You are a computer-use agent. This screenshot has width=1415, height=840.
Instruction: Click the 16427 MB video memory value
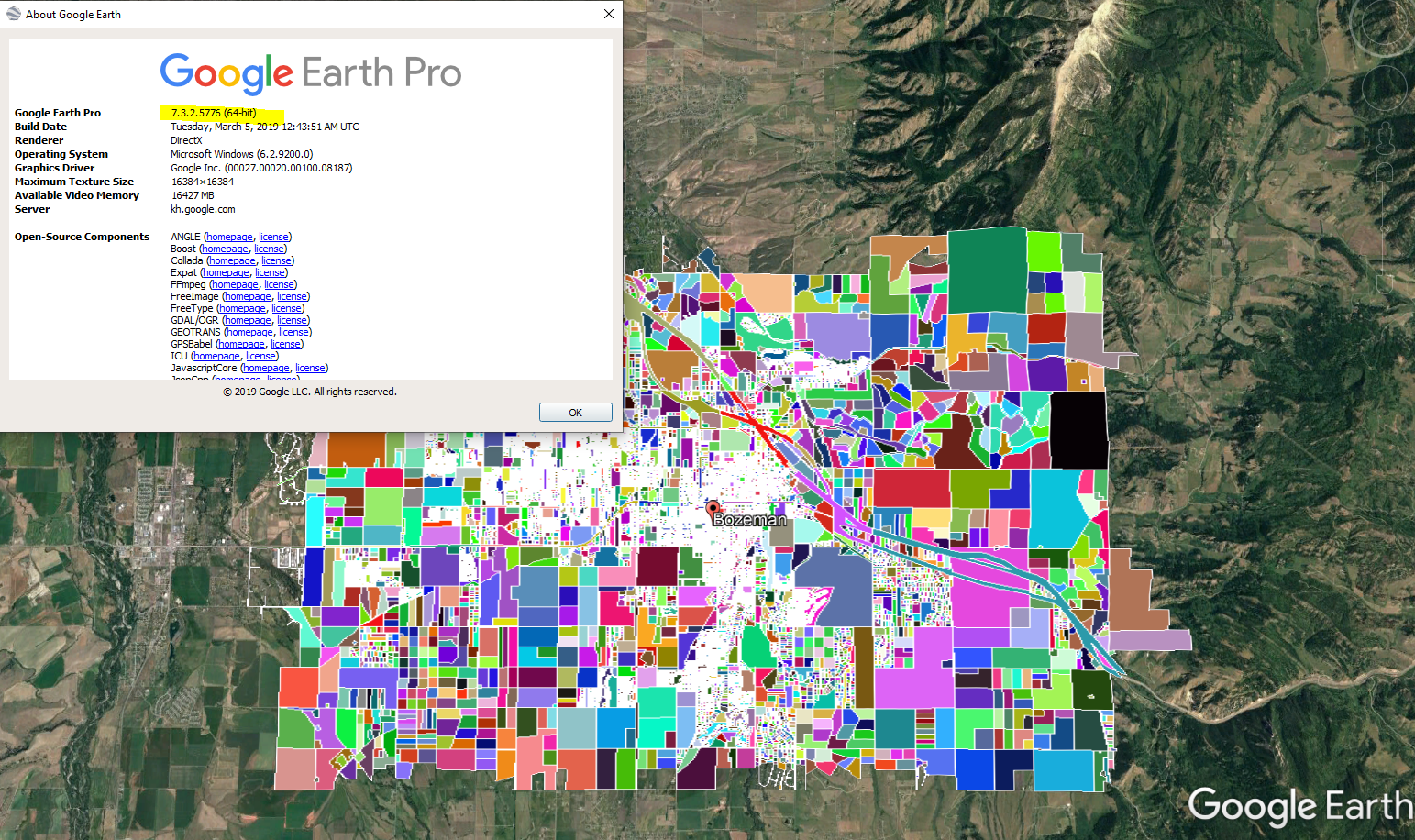tap(193, 195)
